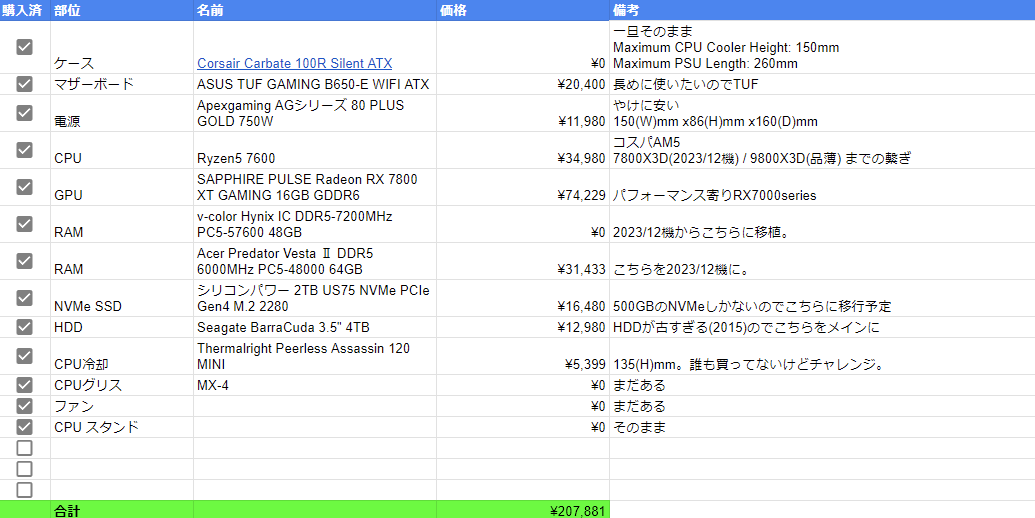Select the 合計 label cell
1035x518 pixels.
(122, 509)
